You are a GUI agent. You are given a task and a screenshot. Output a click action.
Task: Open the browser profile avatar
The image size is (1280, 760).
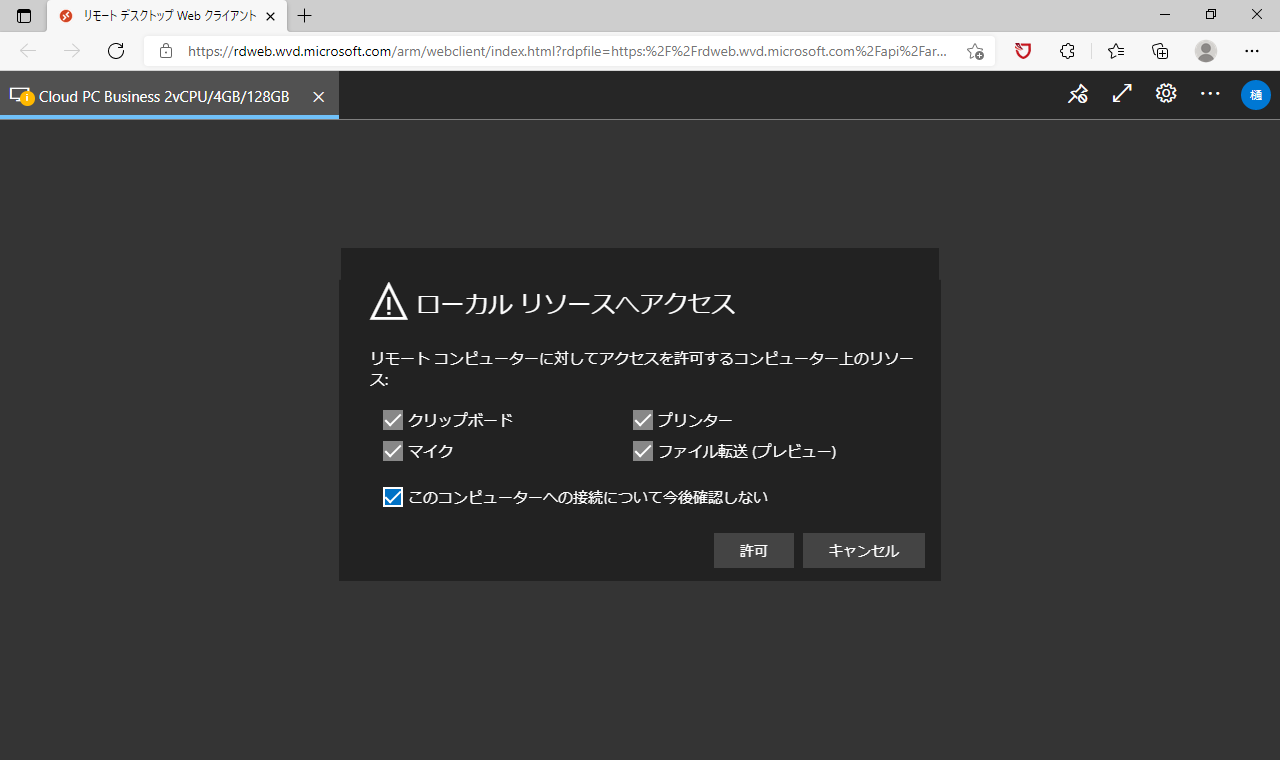pyautogui.click(x=1206, y=51)
